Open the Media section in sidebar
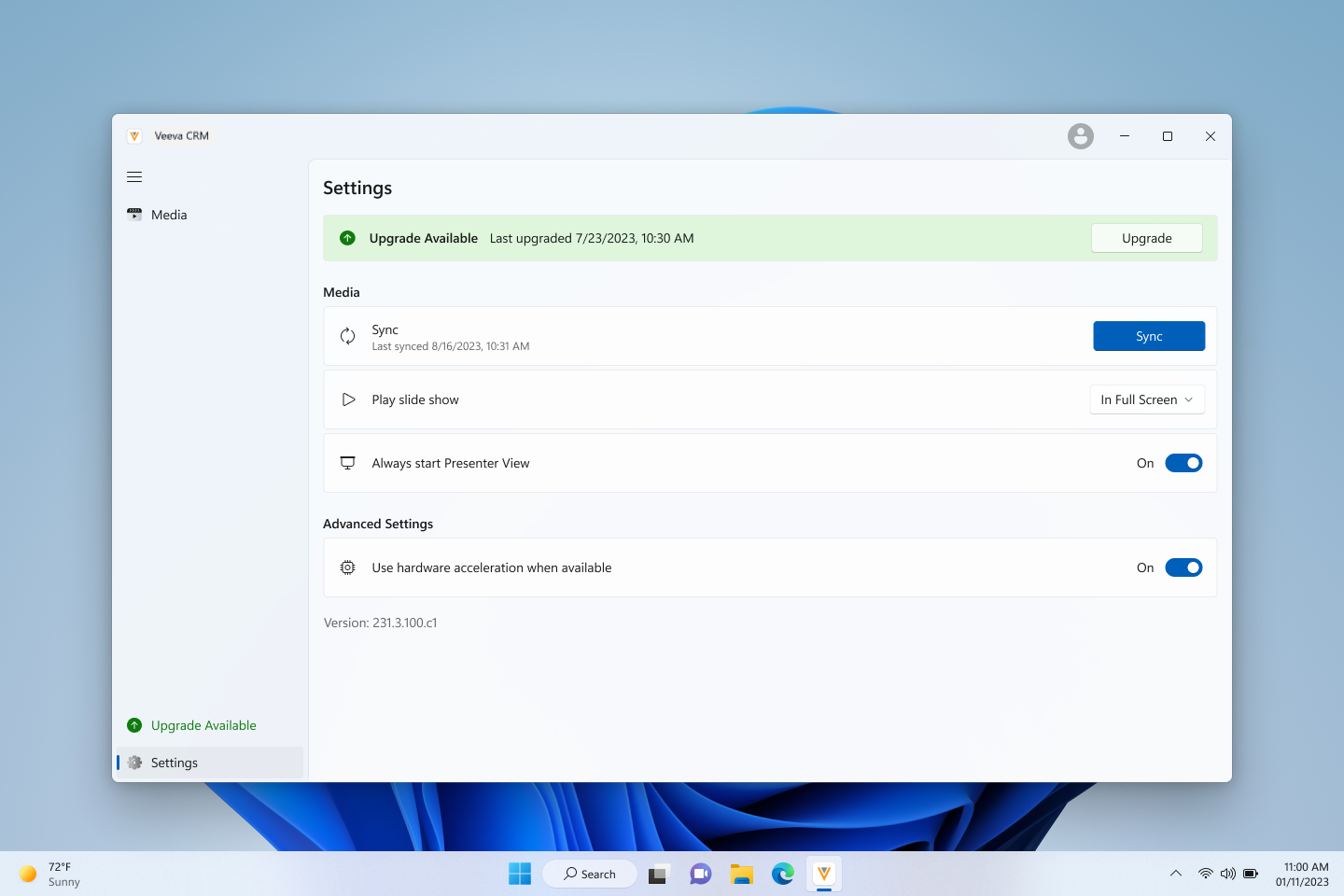 [x=169, y=215]
